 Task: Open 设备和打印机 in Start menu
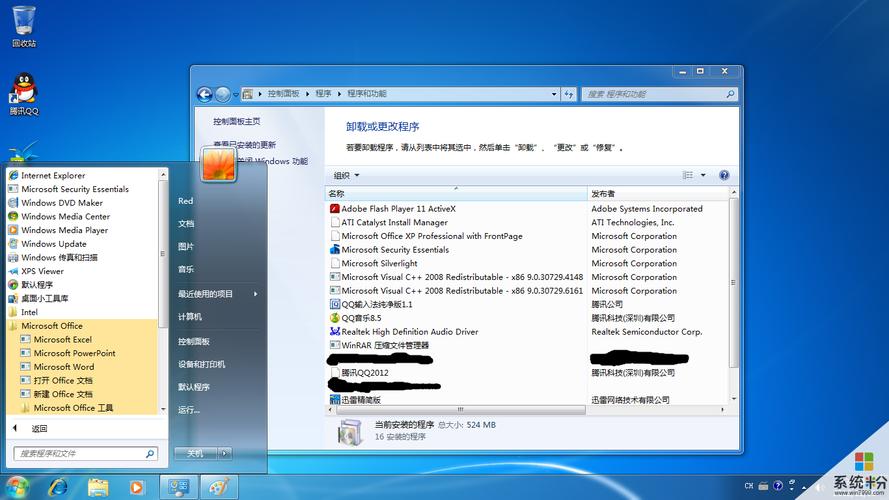[201, 364]
